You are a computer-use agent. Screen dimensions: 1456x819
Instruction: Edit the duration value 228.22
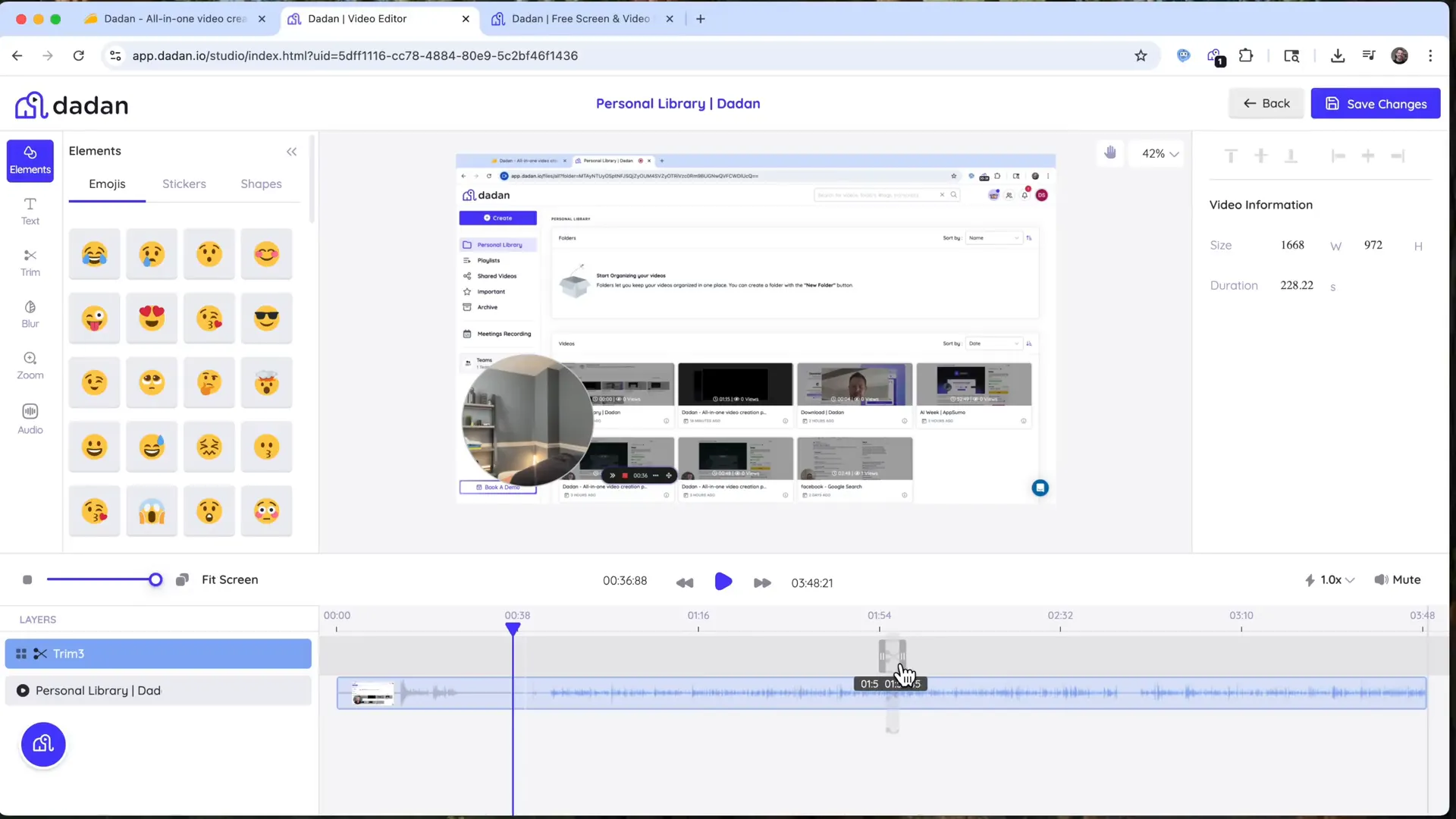point(1297,285)
